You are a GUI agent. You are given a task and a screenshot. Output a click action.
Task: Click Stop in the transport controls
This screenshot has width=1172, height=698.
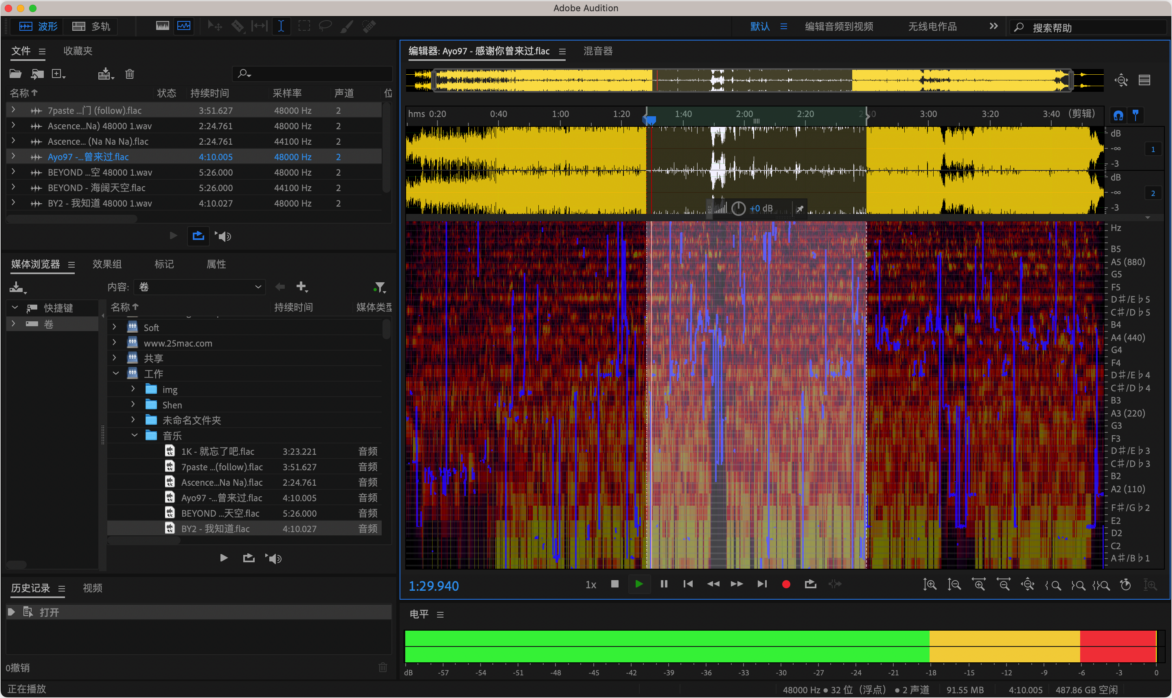(614, 584)
